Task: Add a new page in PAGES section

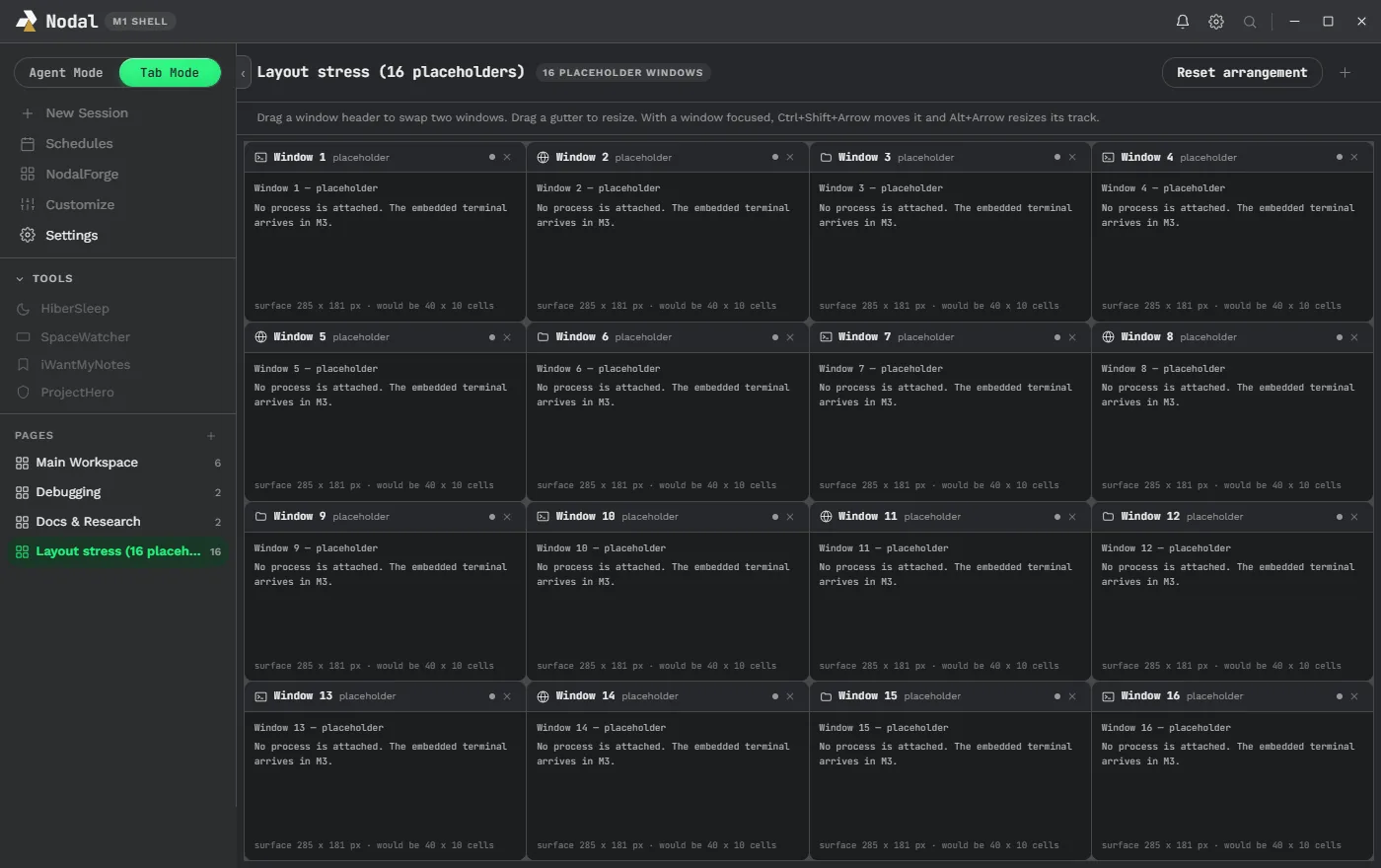Action: pyautogui.click(x=211, y=435)
